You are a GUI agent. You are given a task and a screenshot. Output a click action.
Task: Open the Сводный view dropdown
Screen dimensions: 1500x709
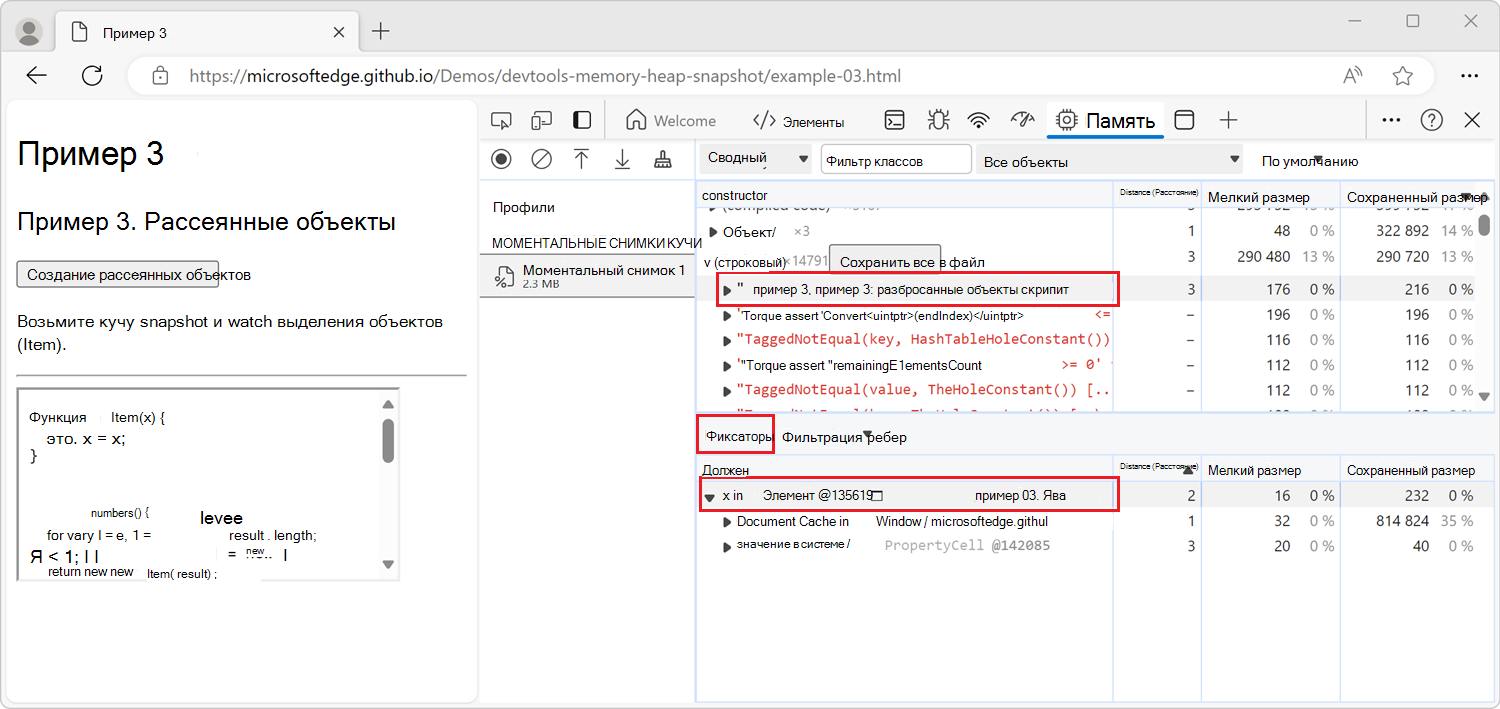[x=756, y=159]
